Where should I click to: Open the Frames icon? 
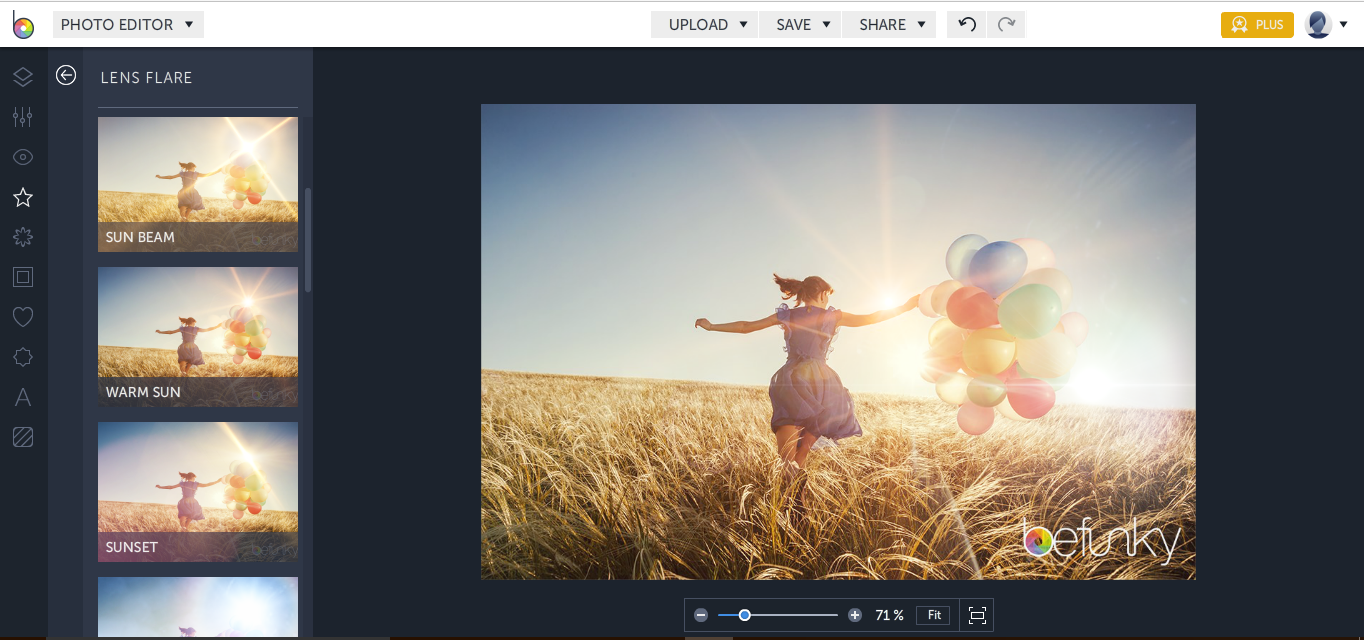click(x=23, y=277)
